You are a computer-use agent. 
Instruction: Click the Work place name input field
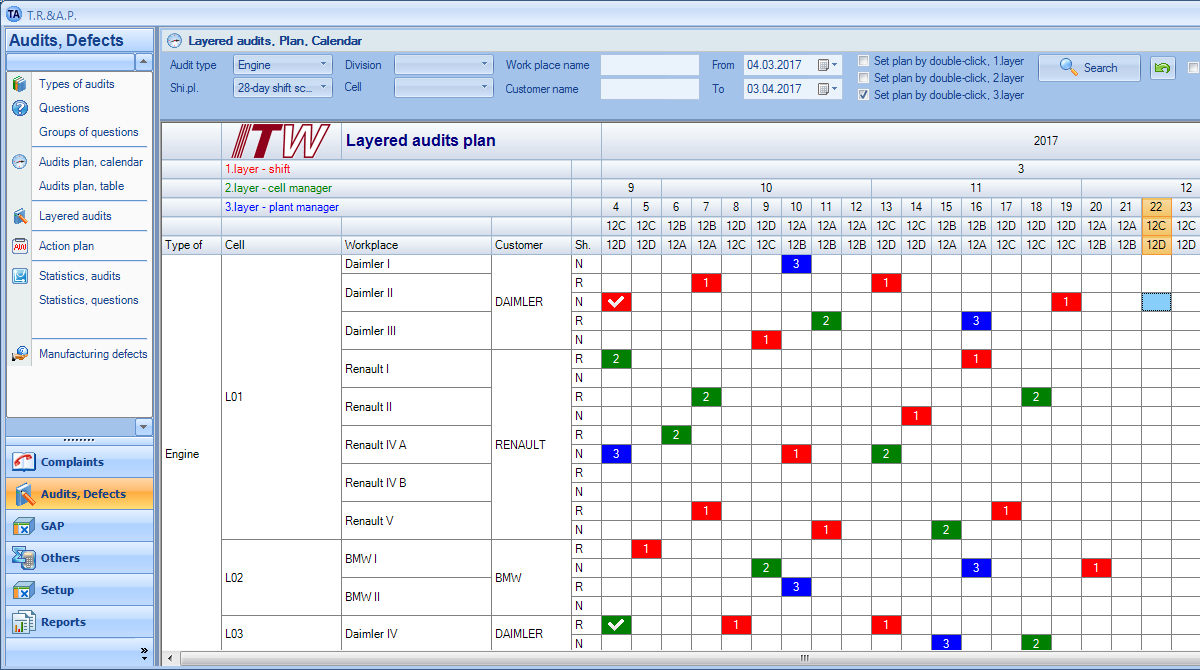pyautogui.click(x=649, y=65)
